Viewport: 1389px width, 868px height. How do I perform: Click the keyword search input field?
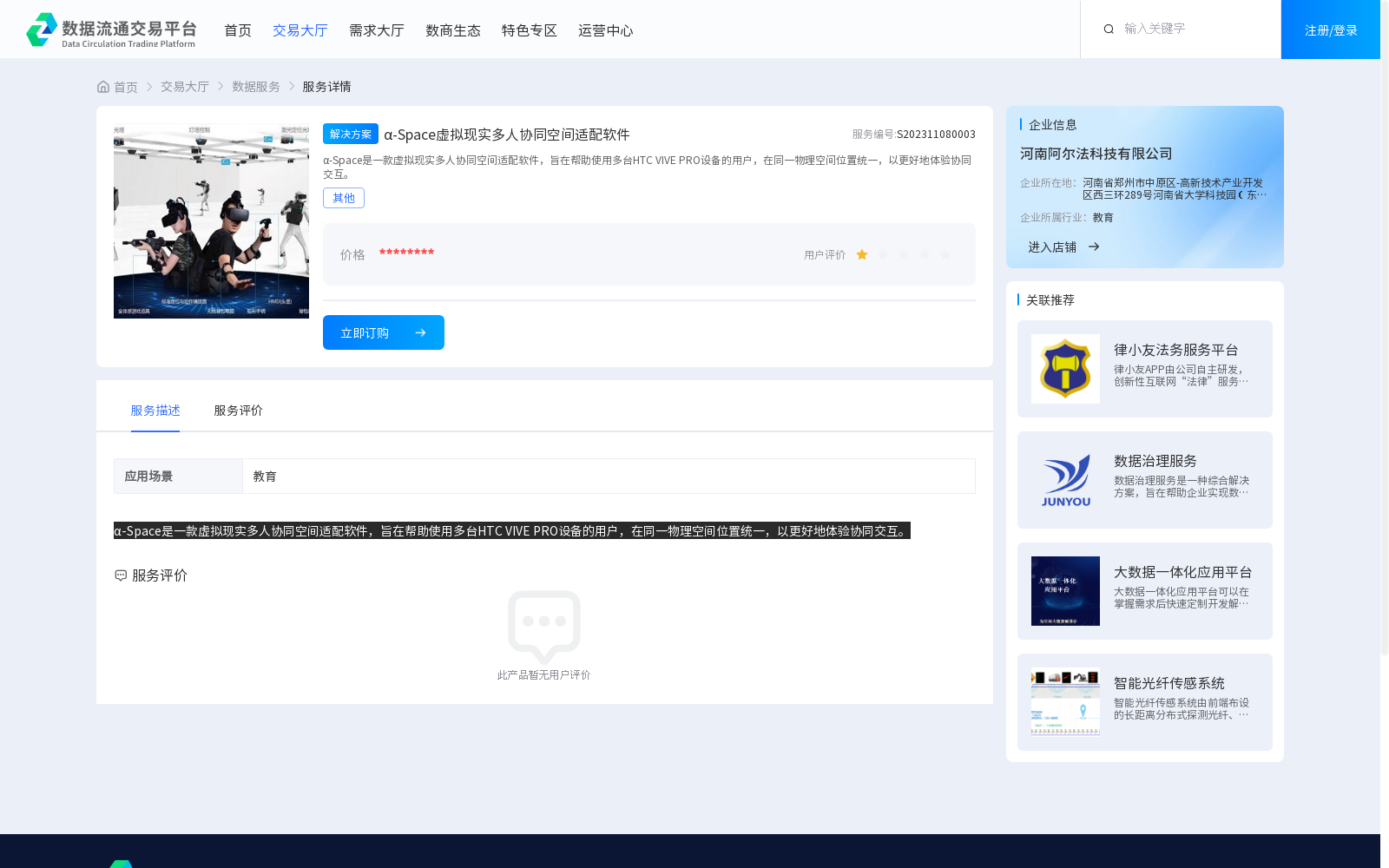(x=1196, y=29)
